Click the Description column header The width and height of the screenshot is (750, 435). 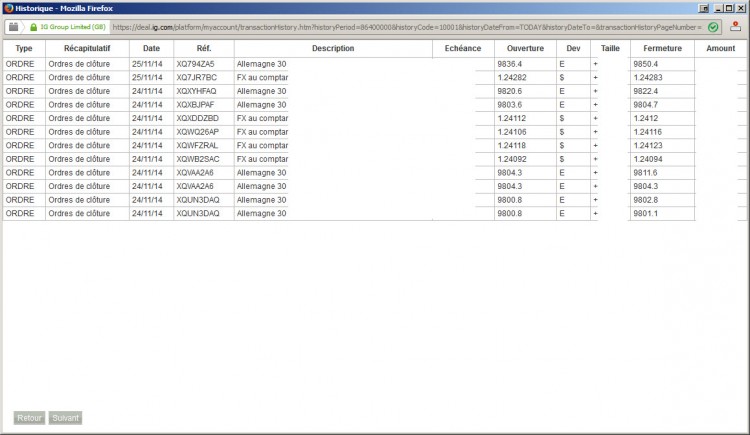click(x=333, y=48)
